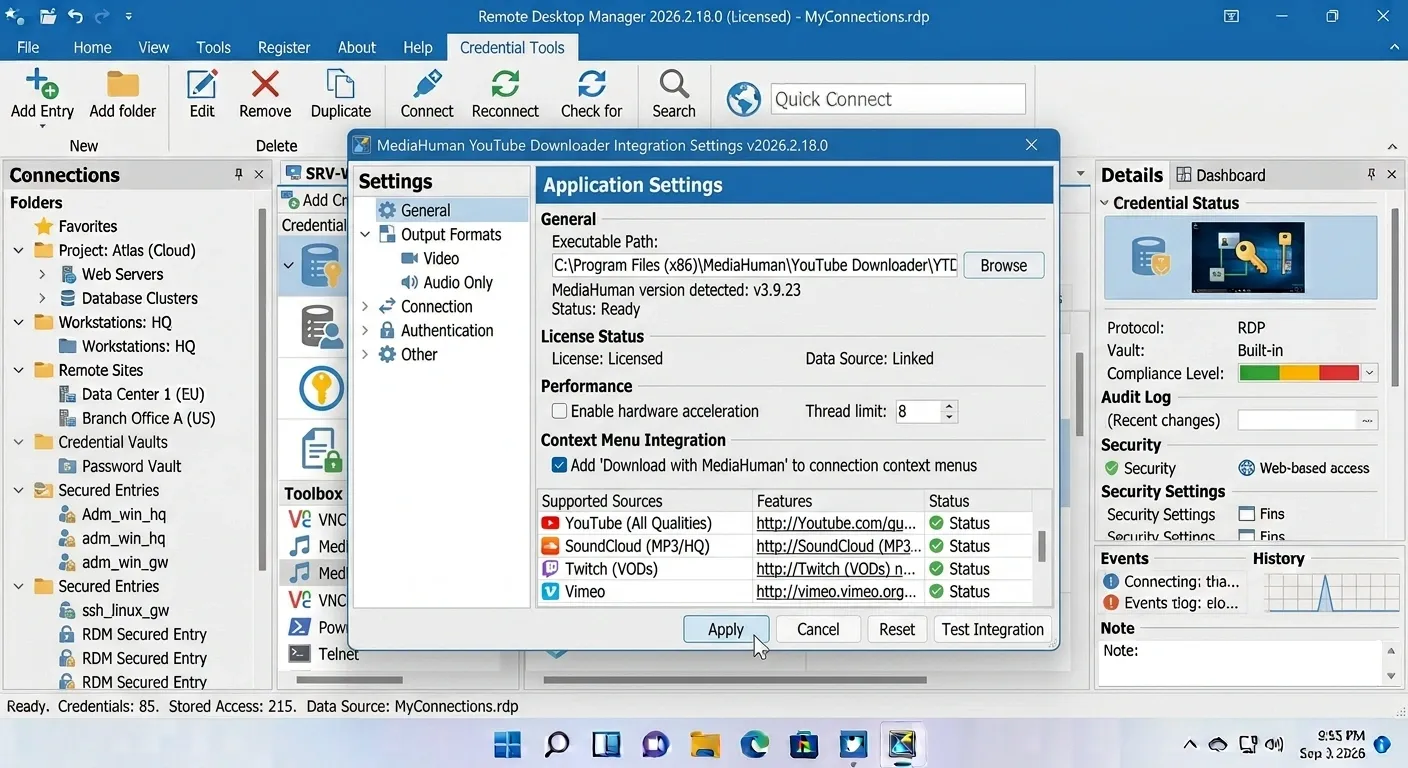Click the Browse button for executable path
Screen dimensions: 1408x768
[1003, 265]
